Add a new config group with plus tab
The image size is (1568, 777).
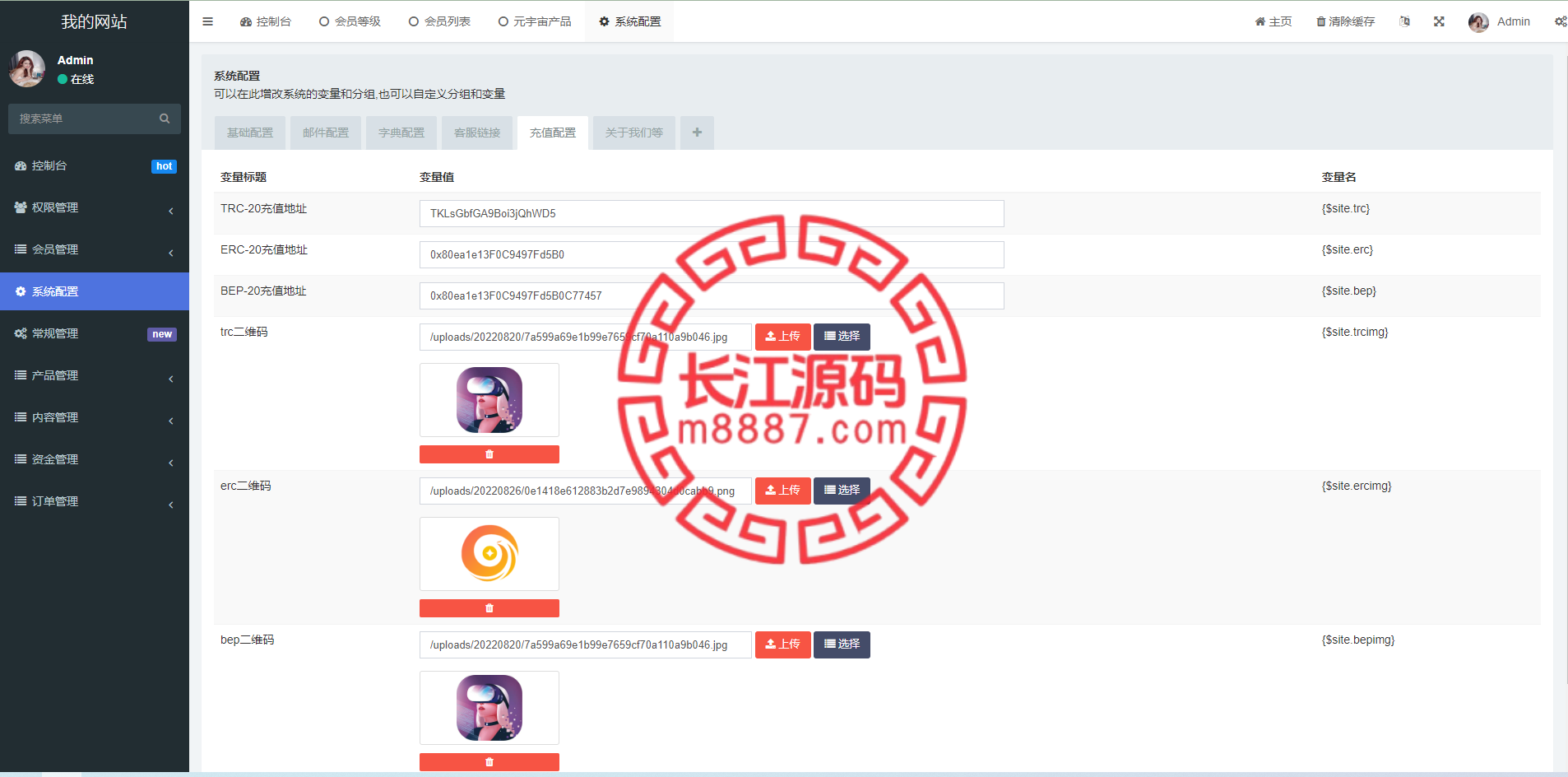(x=697, y=133)
